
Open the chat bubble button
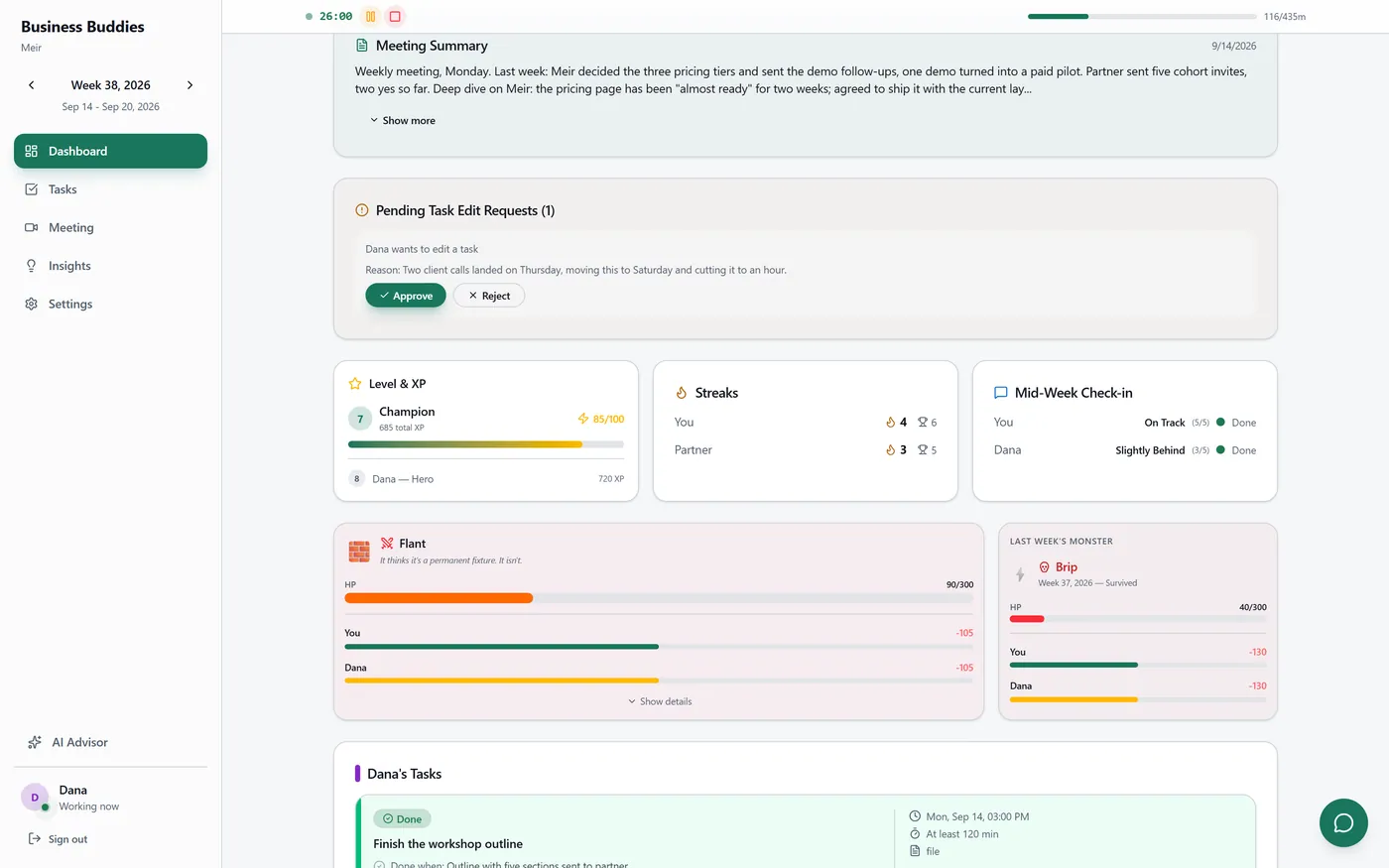1343,822
